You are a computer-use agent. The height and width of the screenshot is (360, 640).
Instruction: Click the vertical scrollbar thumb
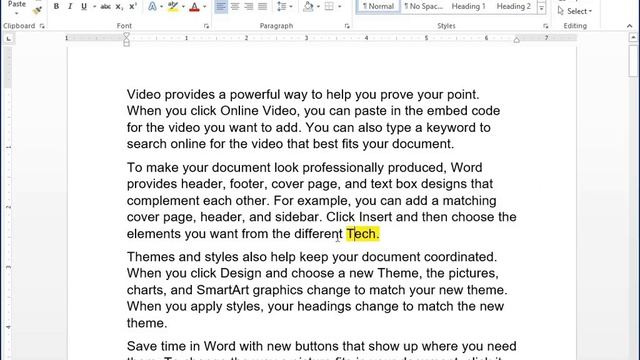point(633,60)
